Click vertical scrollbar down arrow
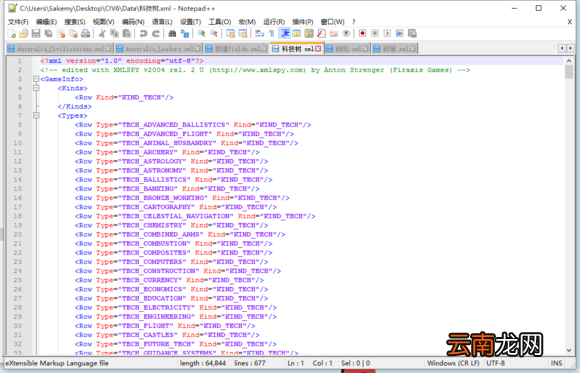Viewport: 580px width, 373px height. [x=569, y=350]
